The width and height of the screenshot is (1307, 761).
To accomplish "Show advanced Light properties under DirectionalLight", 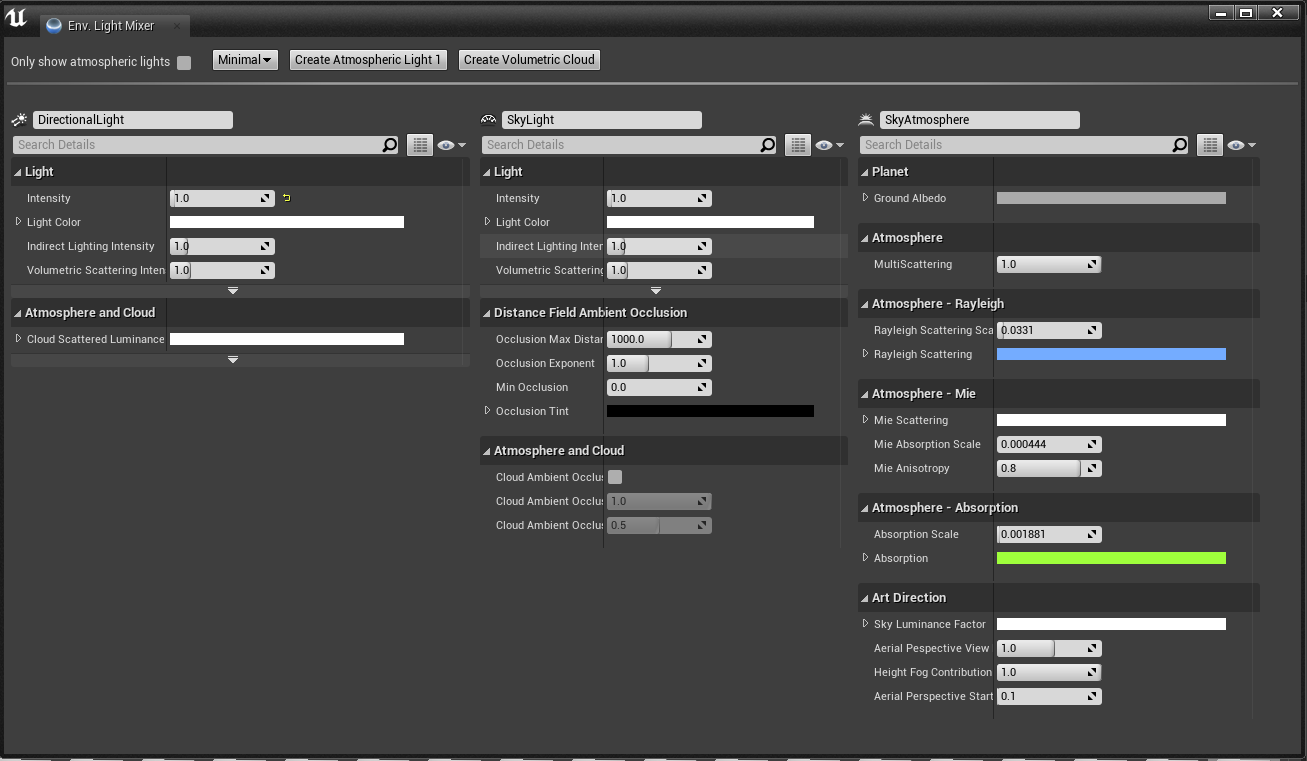I will point(233,291).
